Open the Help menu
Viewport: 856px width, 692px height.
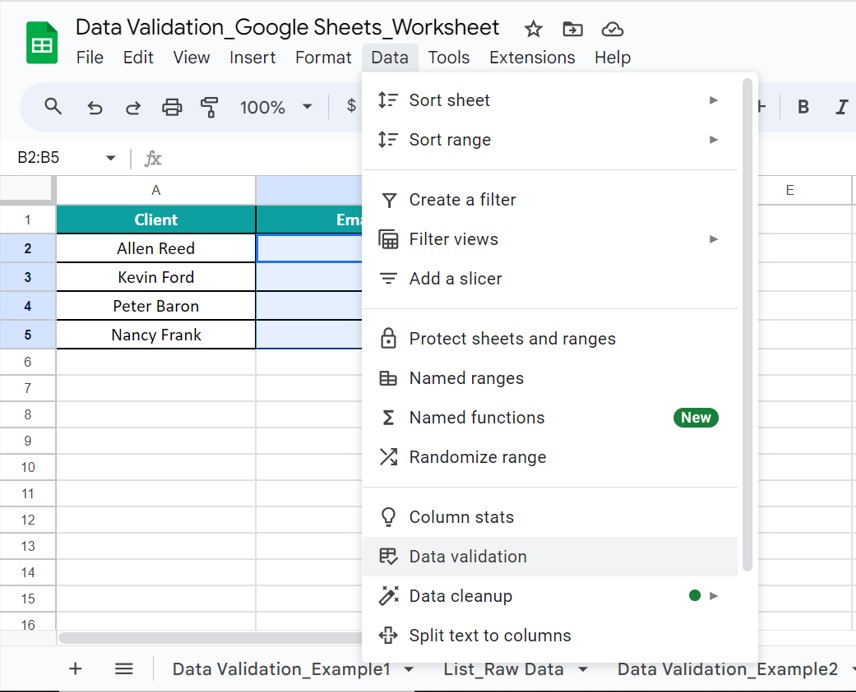tap(613, 57)
